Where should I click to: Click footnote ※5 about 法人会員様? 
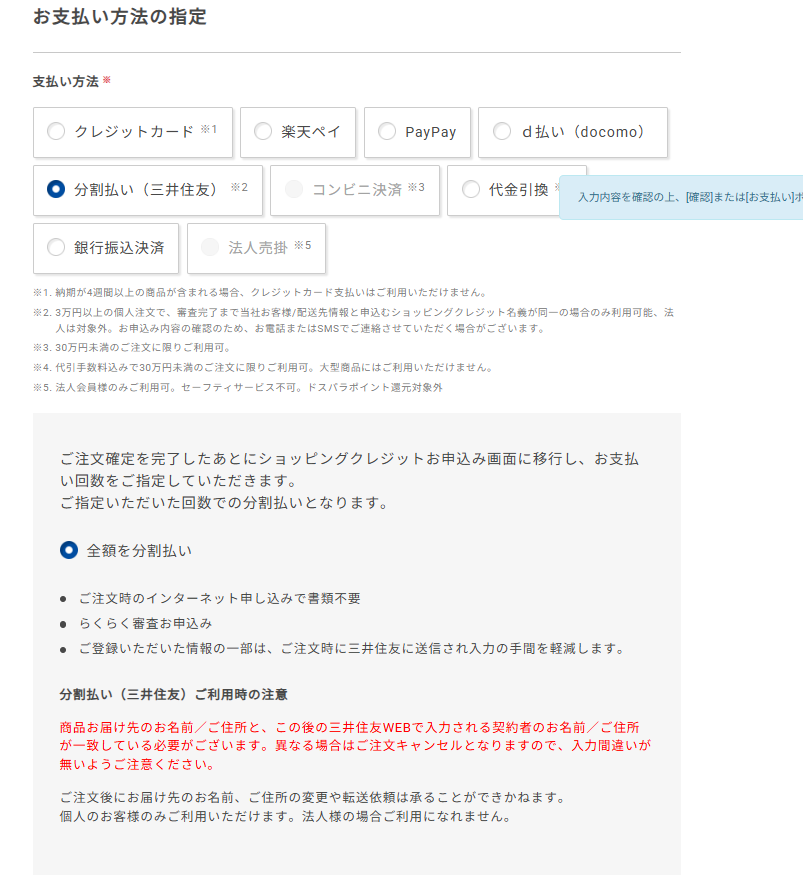tap(238, 387)
